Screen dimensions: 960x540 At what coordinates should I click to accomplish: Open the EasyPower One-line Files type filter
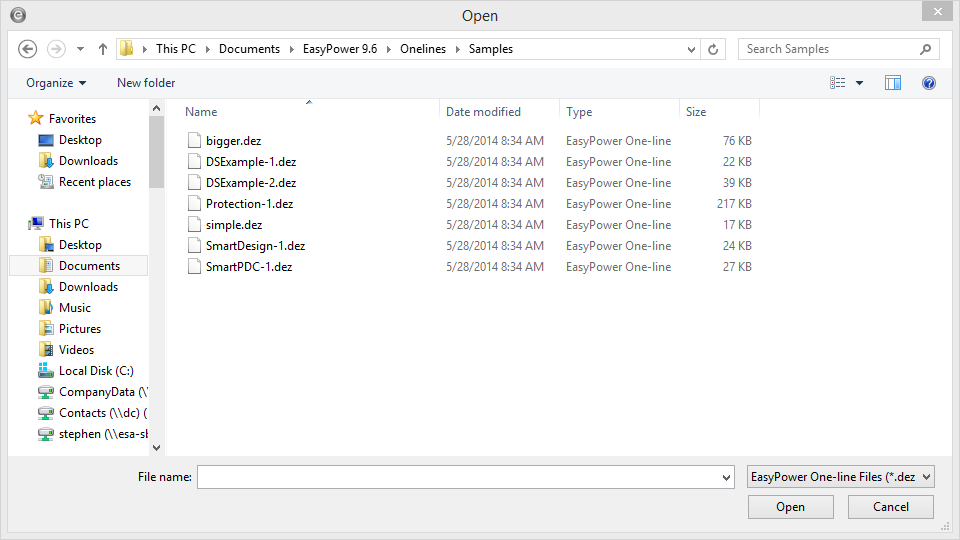click(x=841, y=476)
